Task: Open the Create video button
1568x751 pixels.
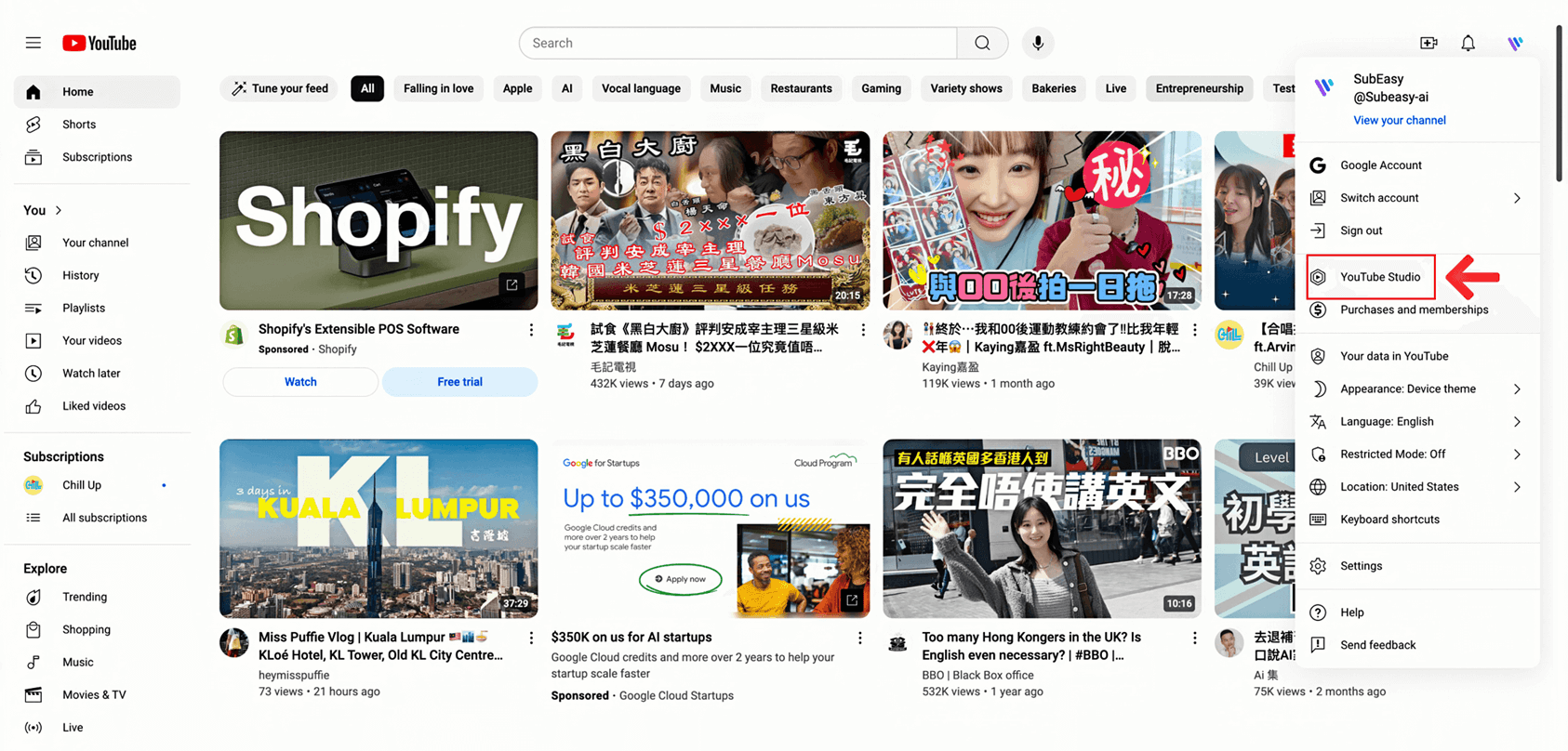Action: [1428, 43]
